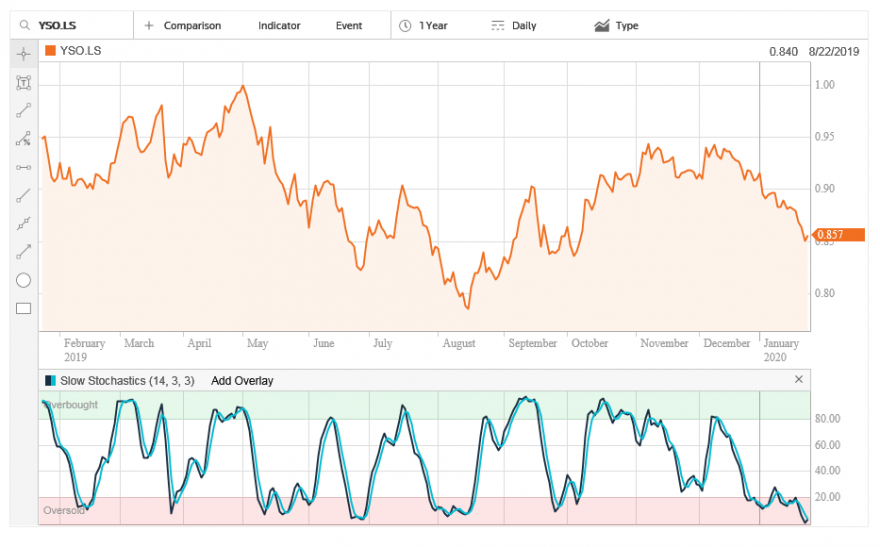Click the January 2020 axis label
Screen dimensions: 880x547
click(781, 350)
